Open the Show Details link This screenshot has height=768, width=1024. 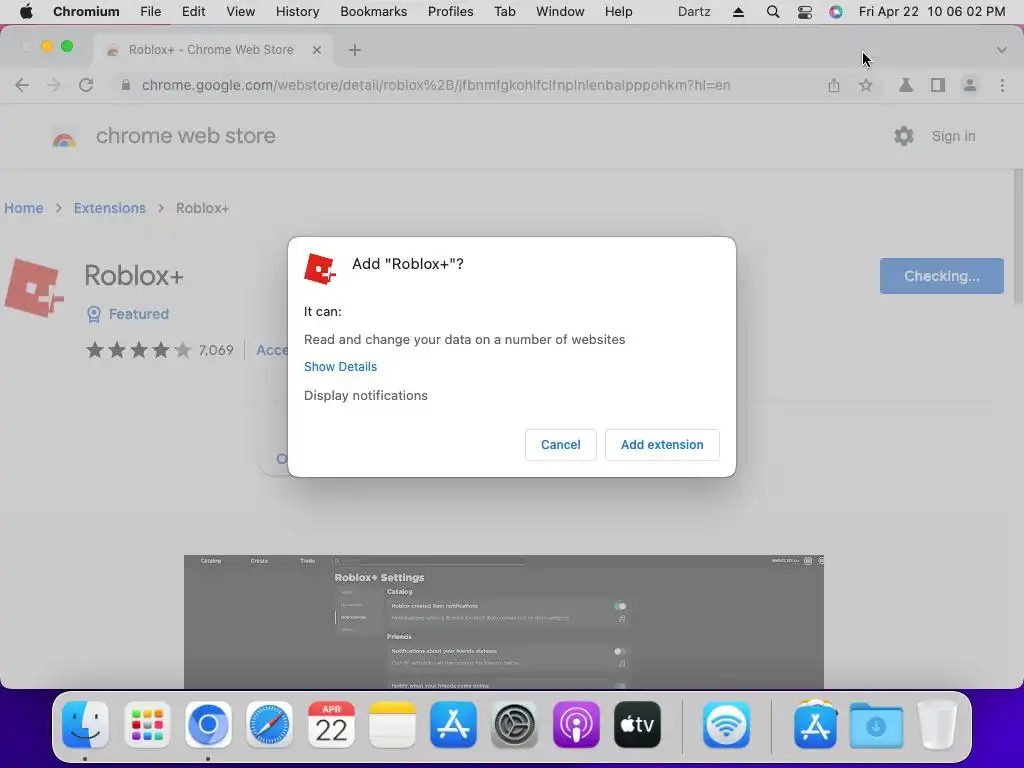coord(340,366)
